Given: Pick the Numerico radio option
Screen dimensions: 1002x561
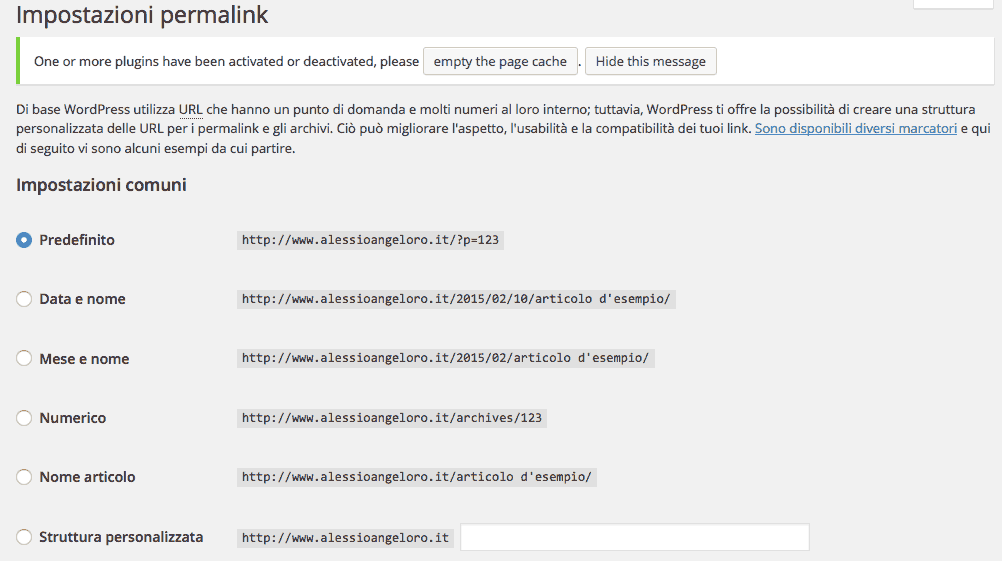Looking at the screenshot, I should click(x=24, y=418).
